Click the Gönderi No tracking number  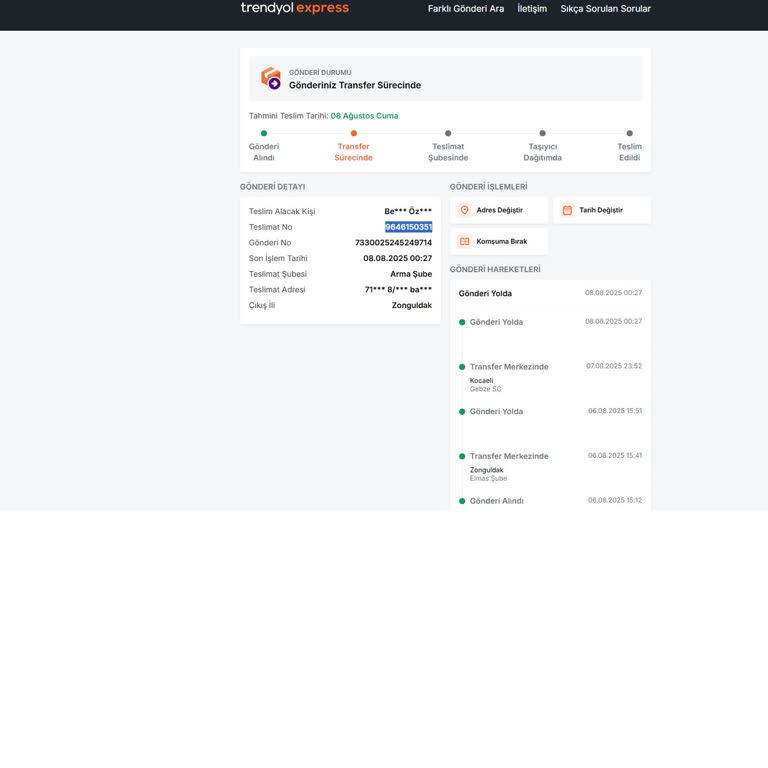[393, 243]
